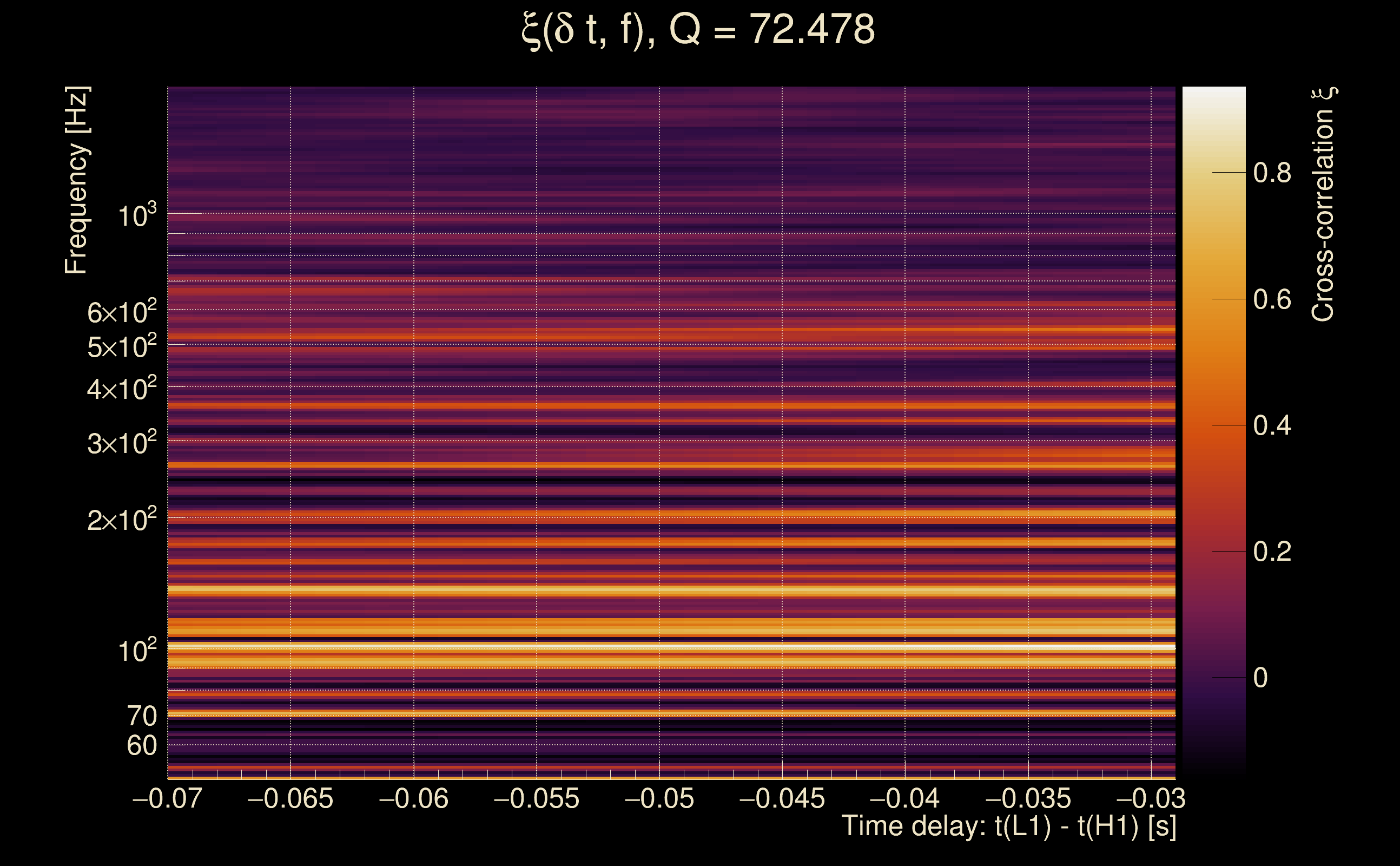Click the 0 colorbar tick label
1400x866 pixels.
tap(1260, 678)
